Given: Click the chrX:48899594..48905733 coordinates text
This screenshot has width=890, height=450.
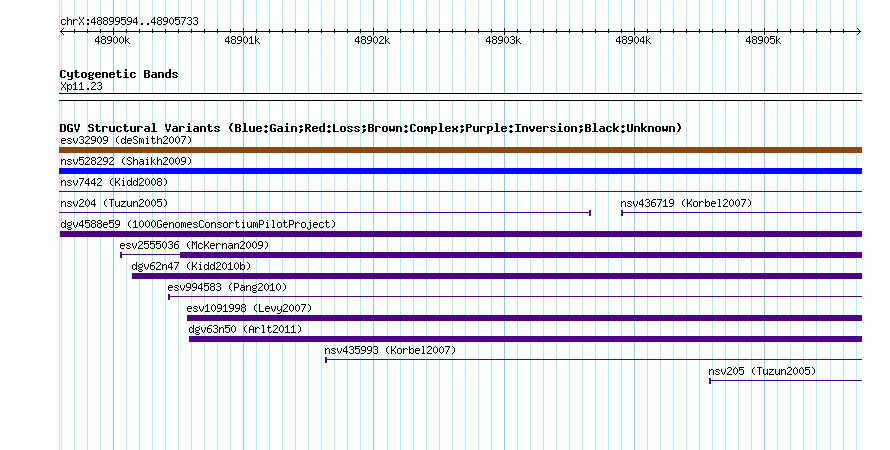Looking at the screenshot, I should [129, 21].
